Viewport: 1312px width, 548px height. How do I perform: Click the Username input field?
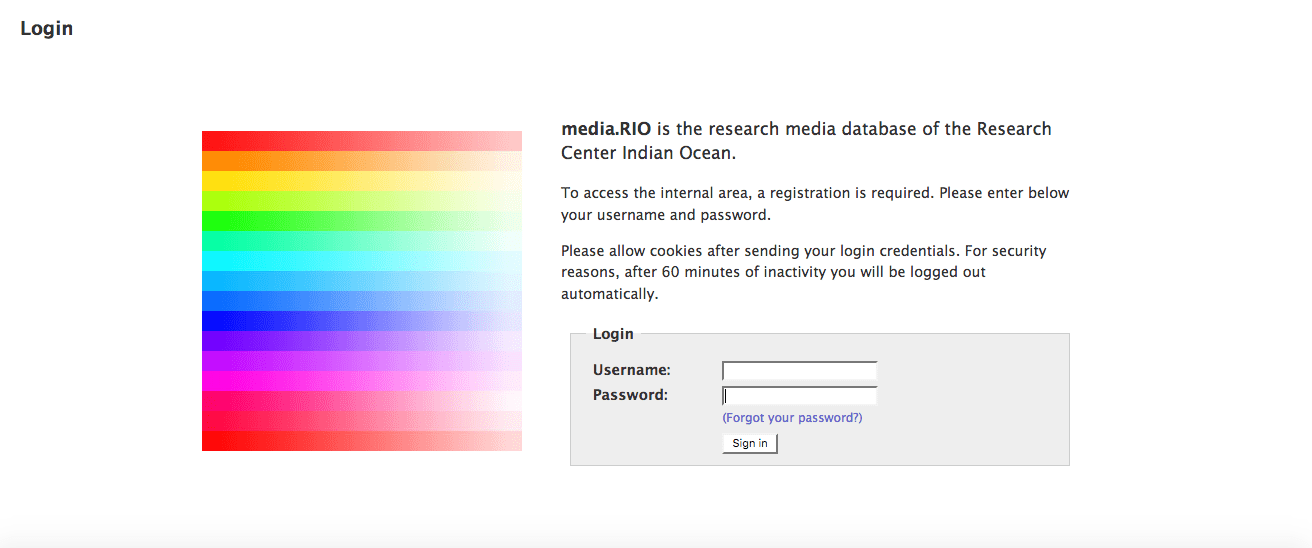point(800,371)
